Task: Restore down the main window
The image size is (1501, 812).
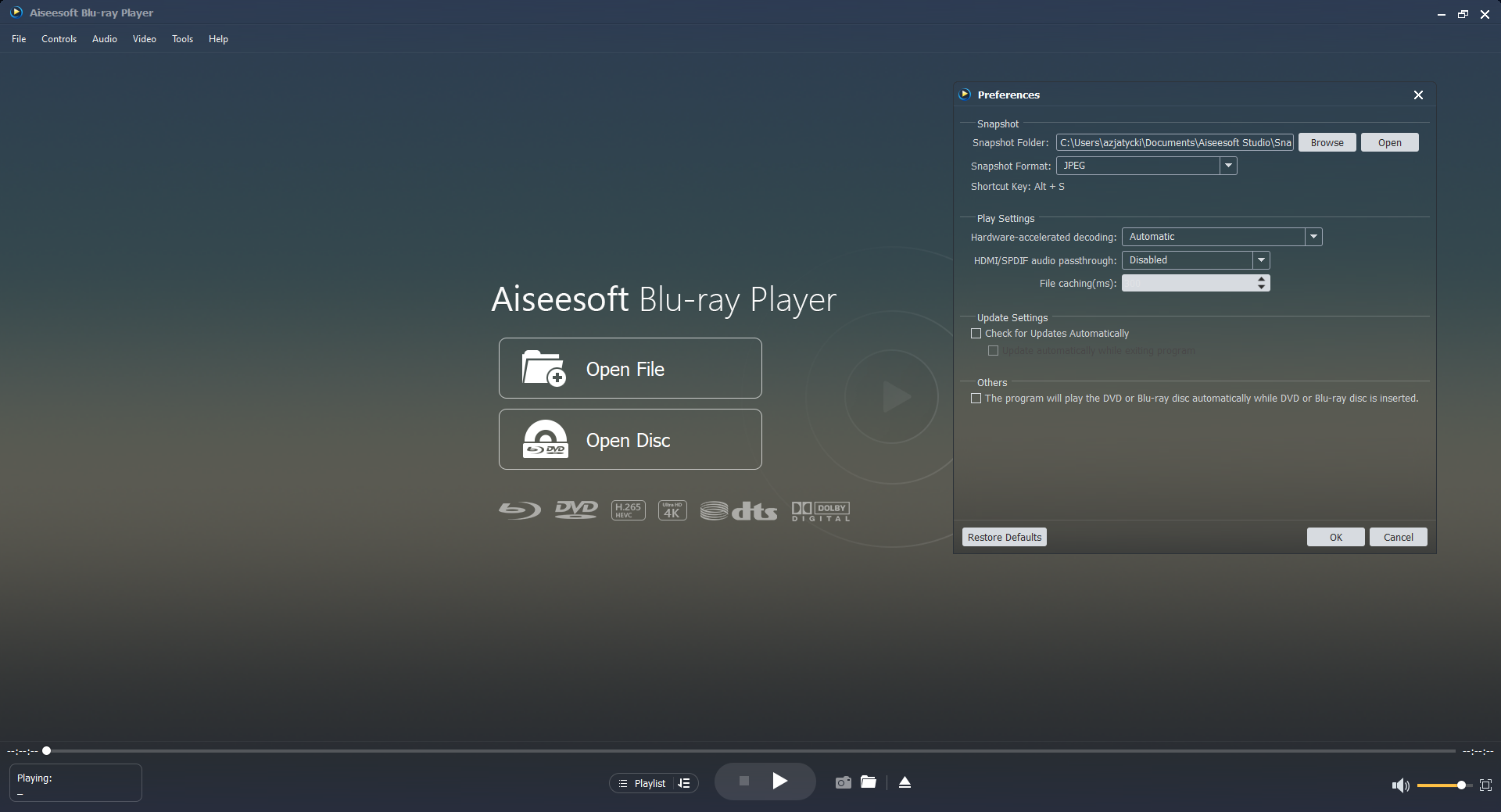Action: click(1463, 14)
